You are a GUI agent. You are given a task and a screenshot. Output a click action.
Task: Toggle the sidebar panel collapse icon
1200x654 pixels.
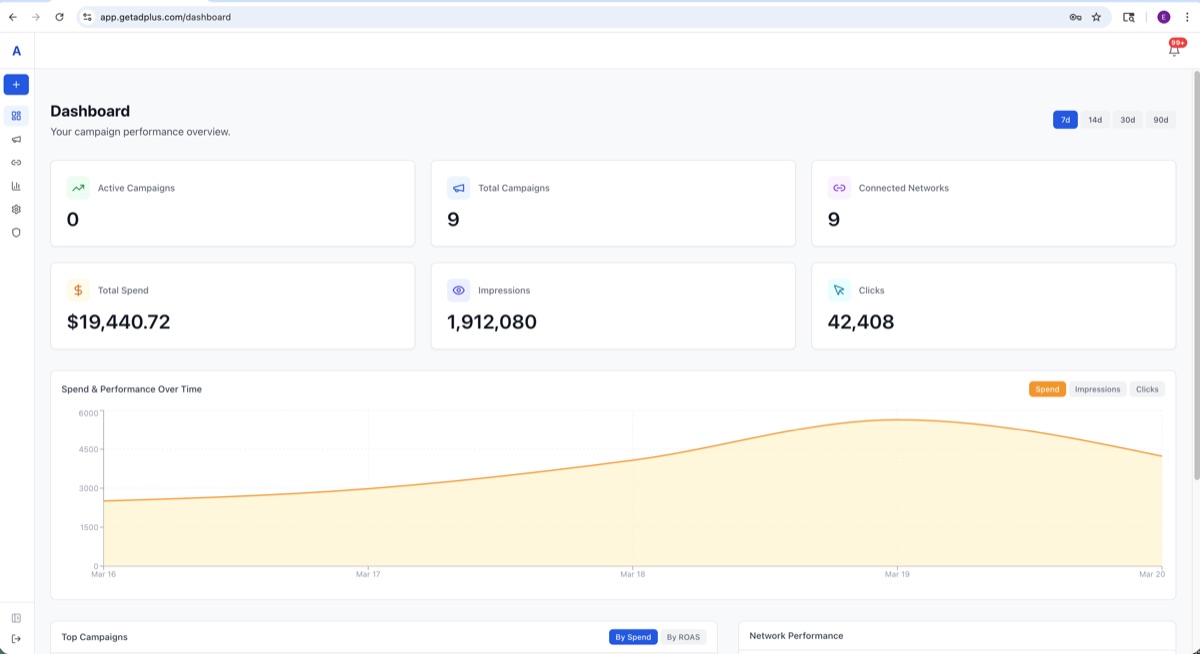point(16,618)
